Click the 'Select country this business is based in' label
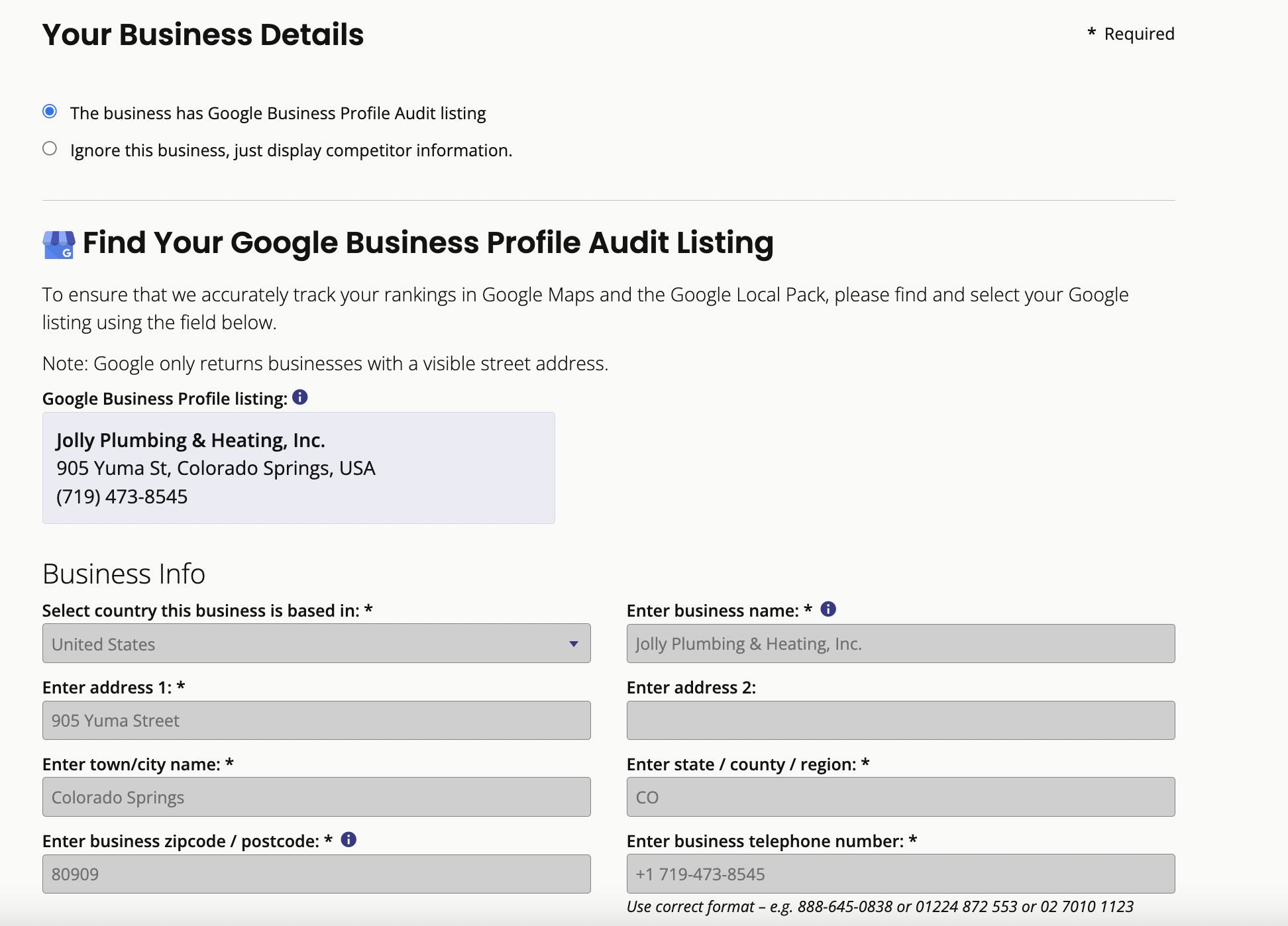The image size is (1288, 926). pyautogui.click(x=207, y=611)
